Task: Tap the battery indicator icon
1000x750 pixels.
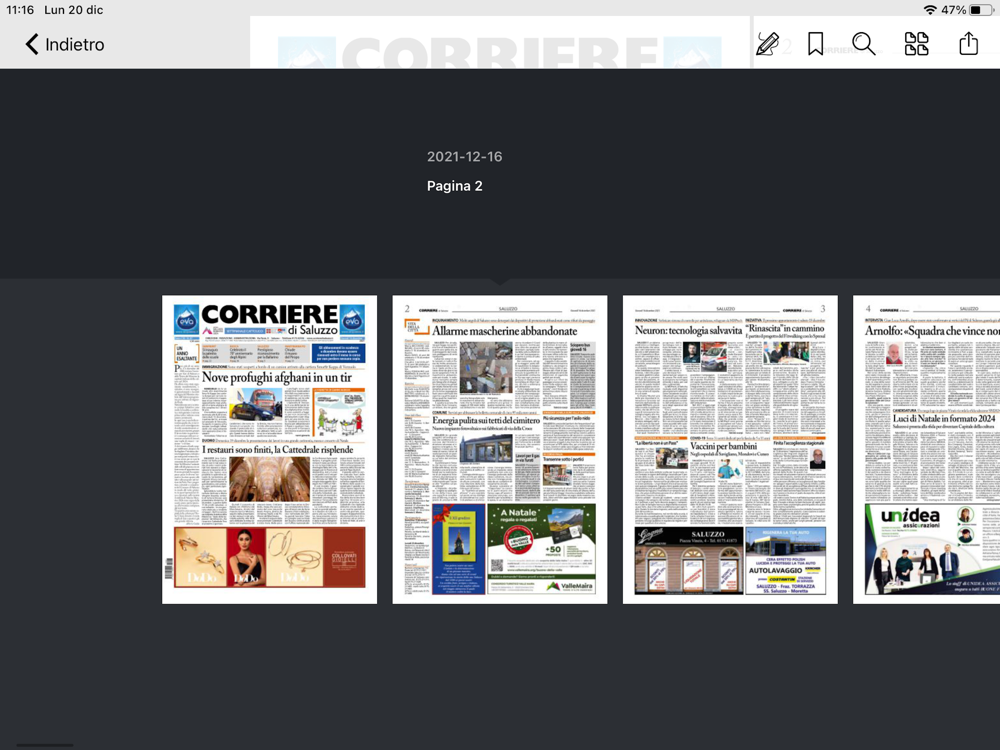Action: coord(980,10)
